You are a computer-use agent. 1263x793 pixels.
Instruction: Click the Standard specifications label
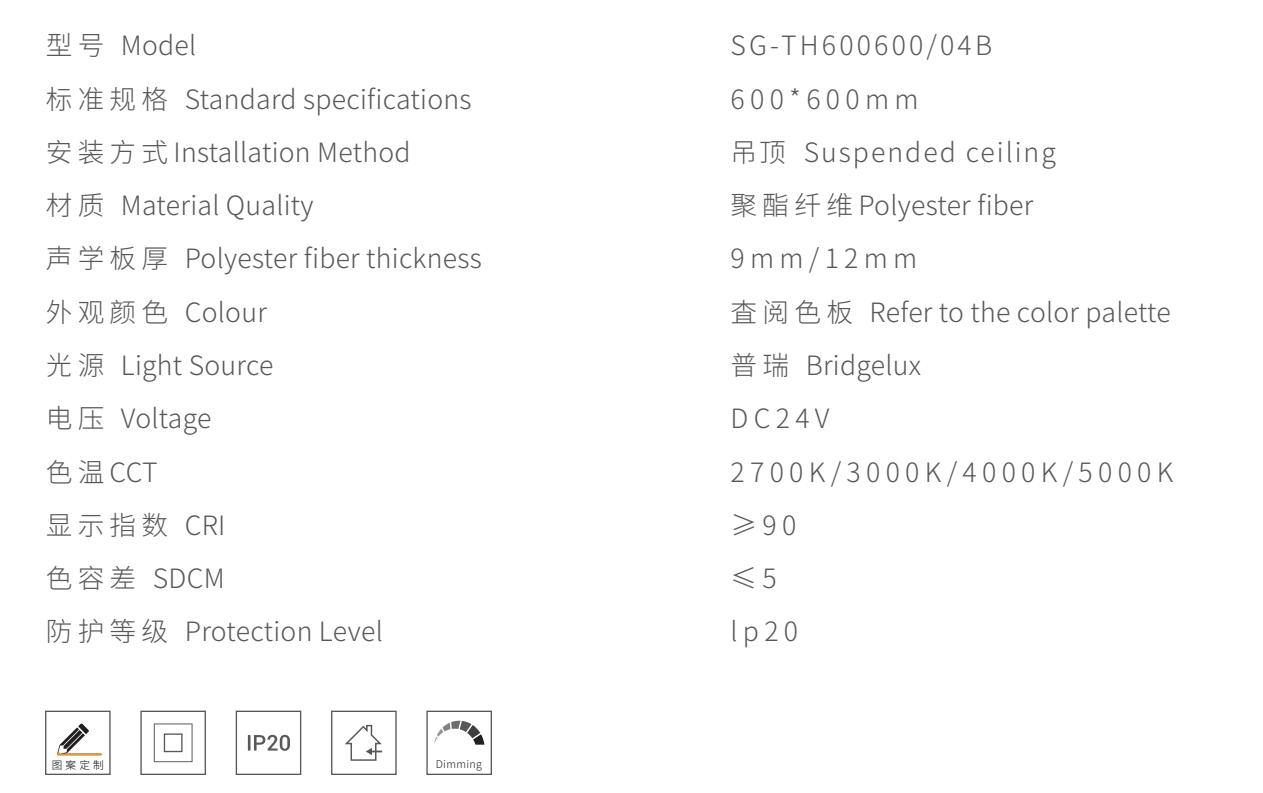(327, 100)
